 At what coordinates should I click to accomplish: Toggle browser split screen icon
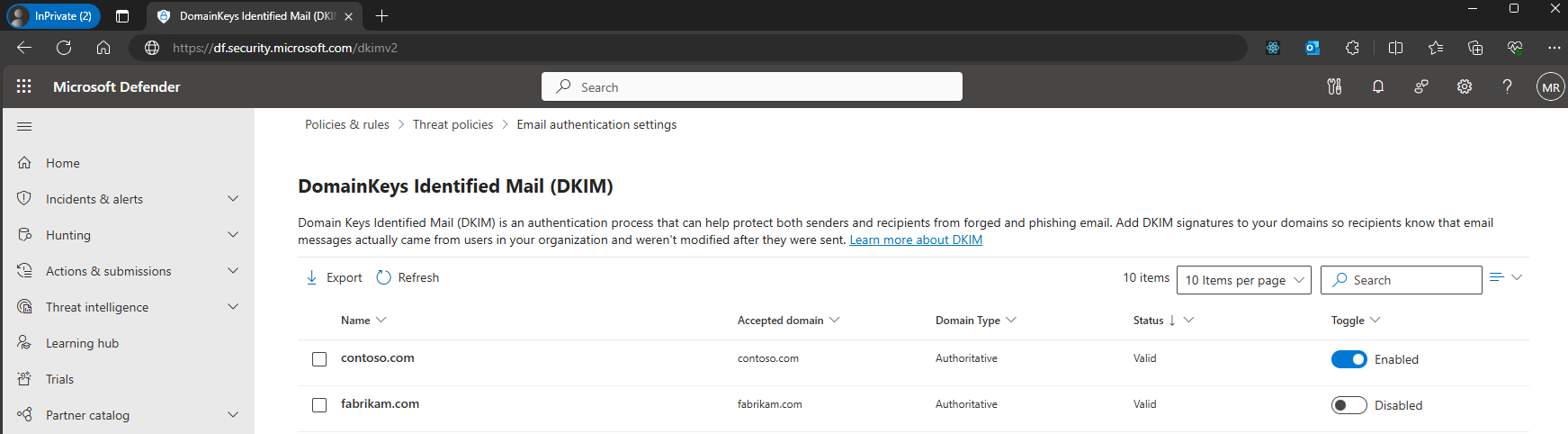tap(1395, 48)
